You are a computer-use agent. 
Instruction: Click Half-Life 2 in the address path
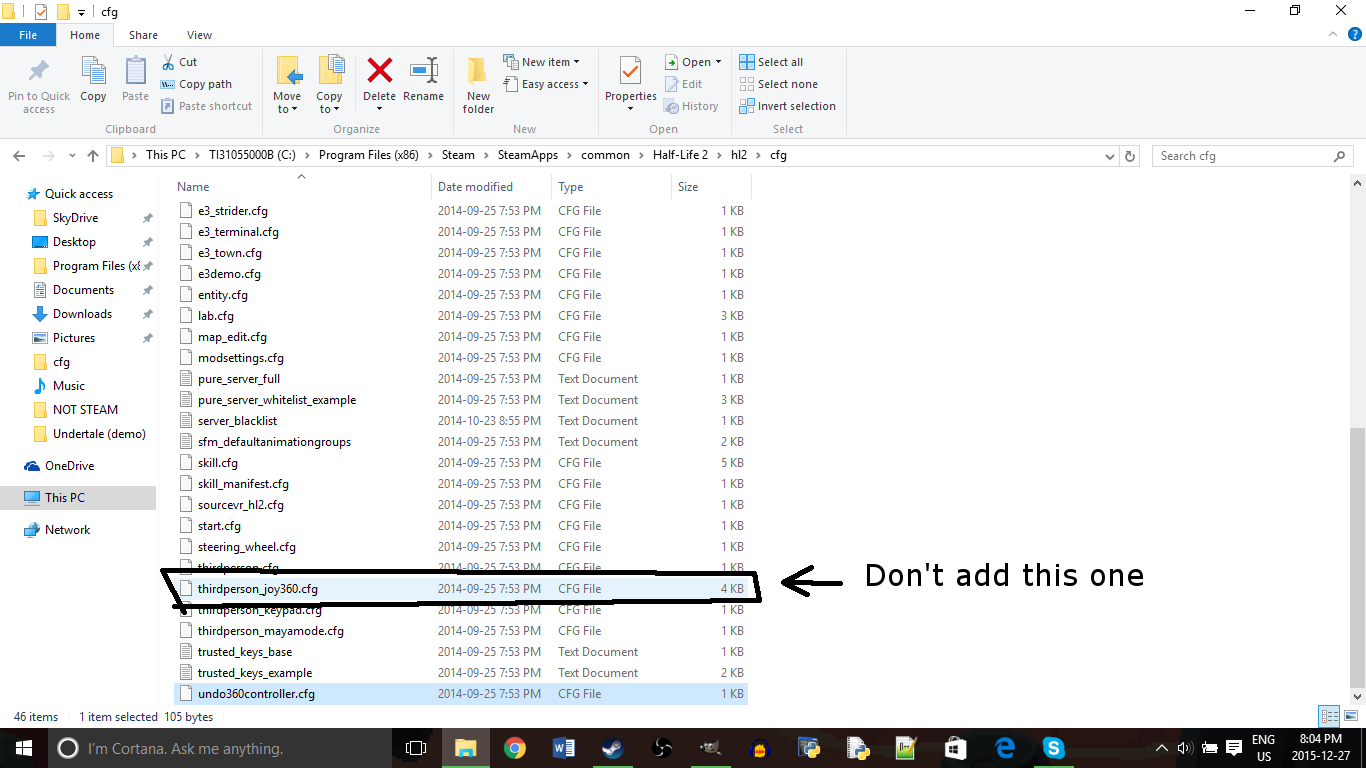681,155
